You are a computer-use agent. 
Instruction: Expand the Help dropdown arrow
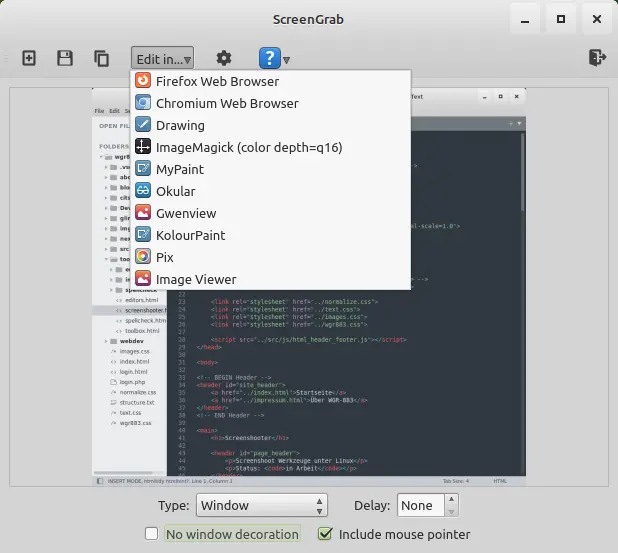pos(287,60)
